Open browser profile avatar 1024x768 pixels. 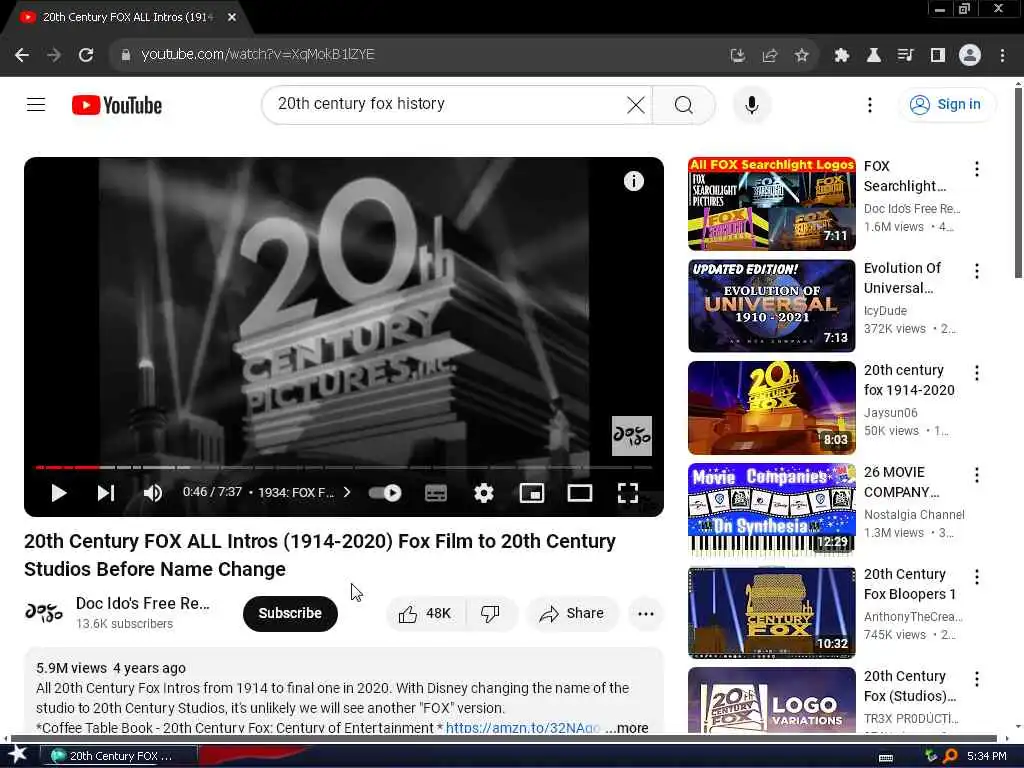click(x=969, y=56)
